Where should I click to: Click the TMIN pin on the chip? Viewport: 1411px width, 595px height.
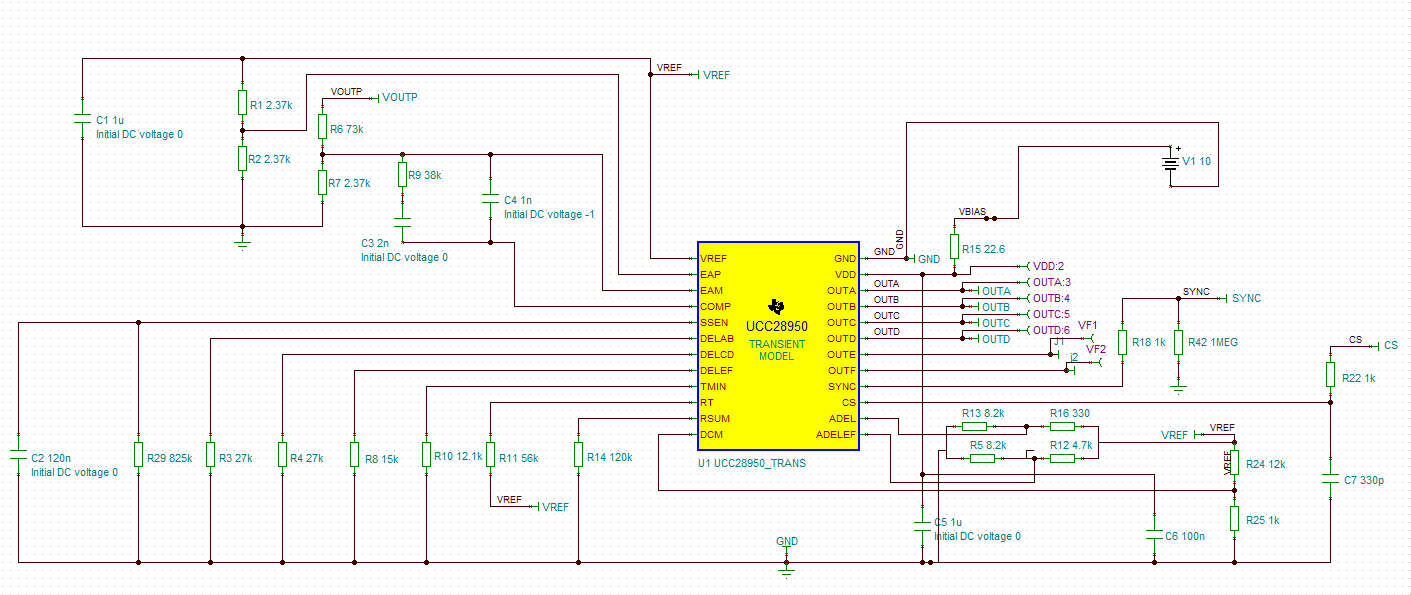712,387
